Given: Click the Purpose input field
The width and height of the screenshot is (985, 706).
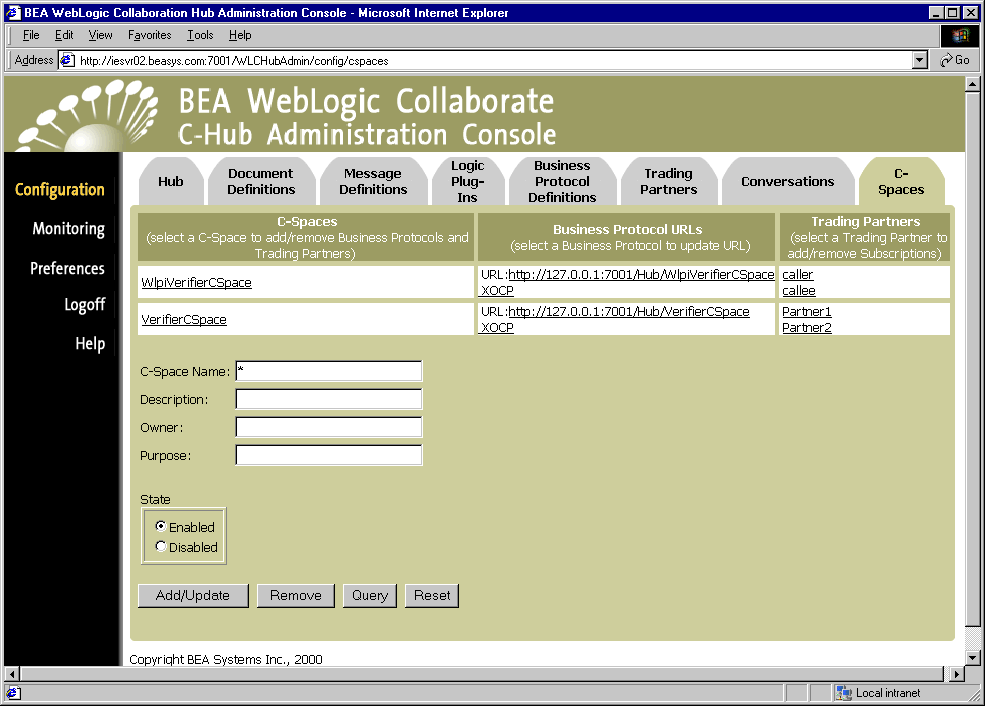Looking at the screenshot, I should coord(329,455).
